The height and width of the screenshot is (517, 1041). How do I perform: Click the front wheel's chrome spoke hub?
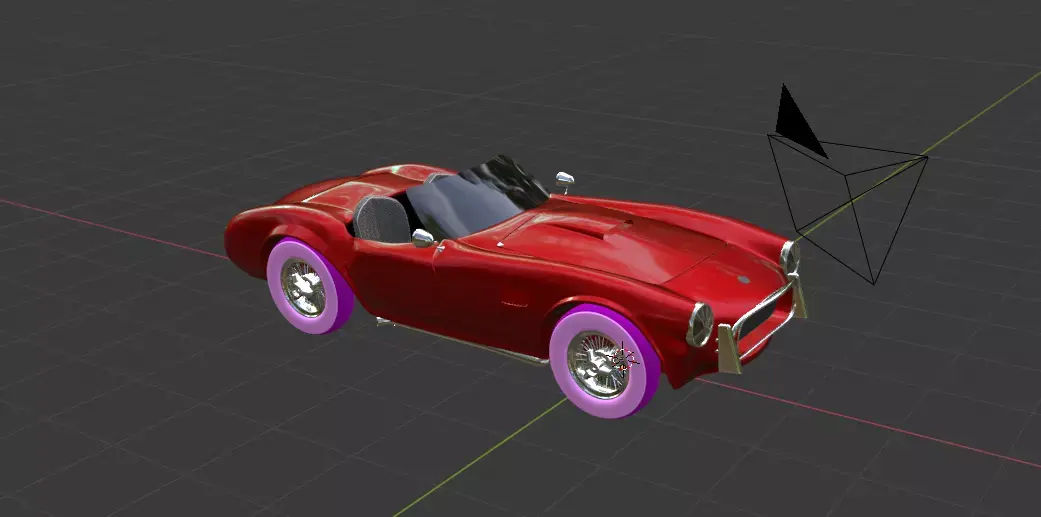click(x=596, y=364)
